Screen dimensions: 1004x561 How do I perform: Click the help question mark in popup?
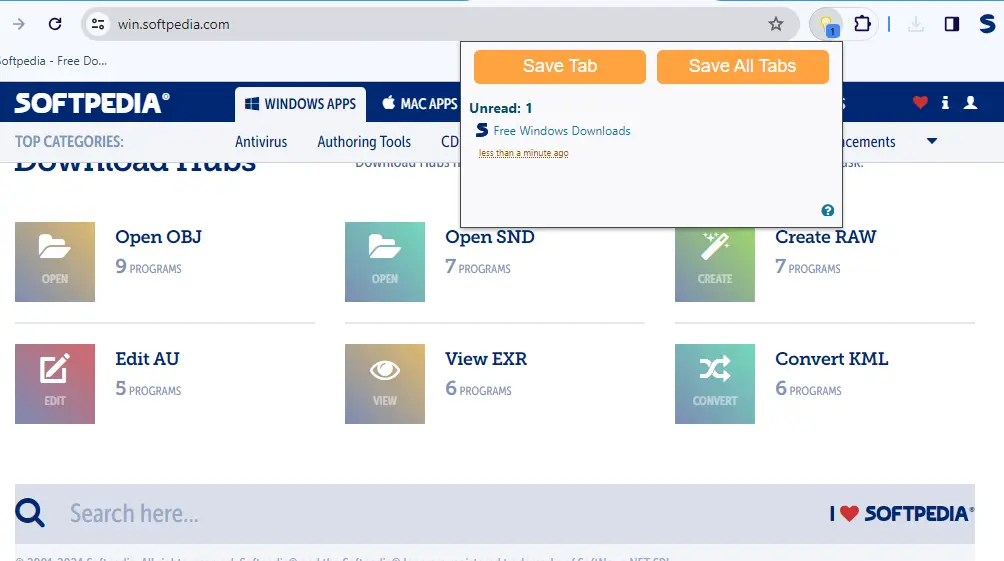[x=828, y=210]
